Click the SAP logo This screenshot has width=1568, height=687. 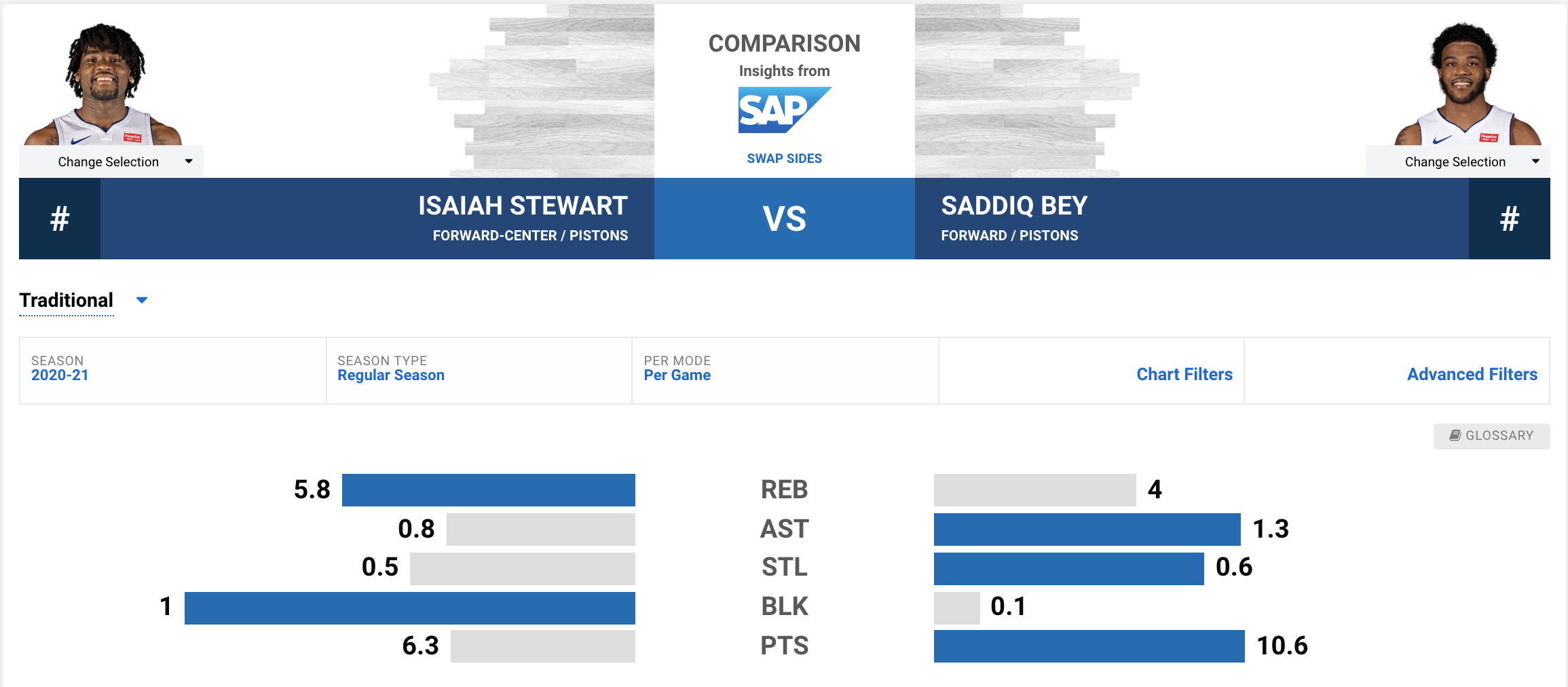coord(784,110)
